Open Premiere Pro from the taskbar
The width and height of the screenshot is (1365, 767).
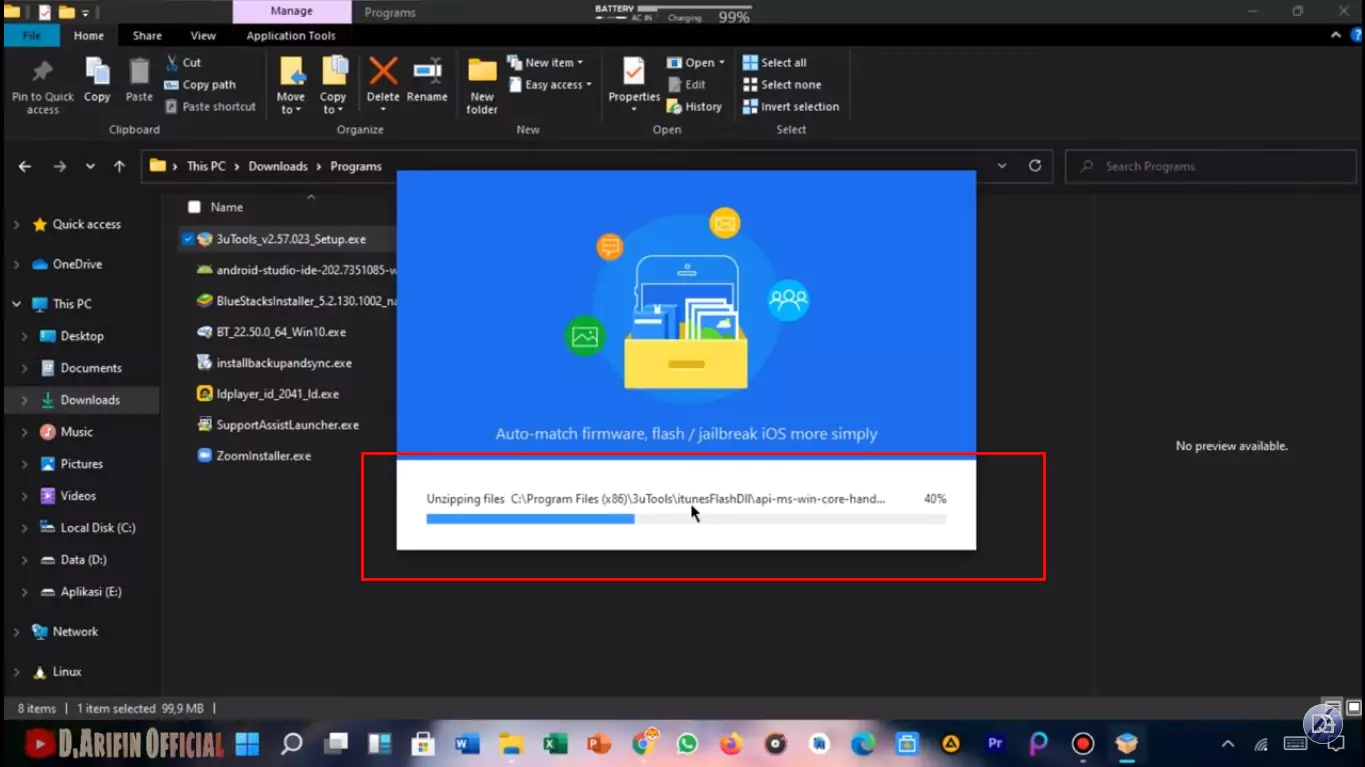995,744
